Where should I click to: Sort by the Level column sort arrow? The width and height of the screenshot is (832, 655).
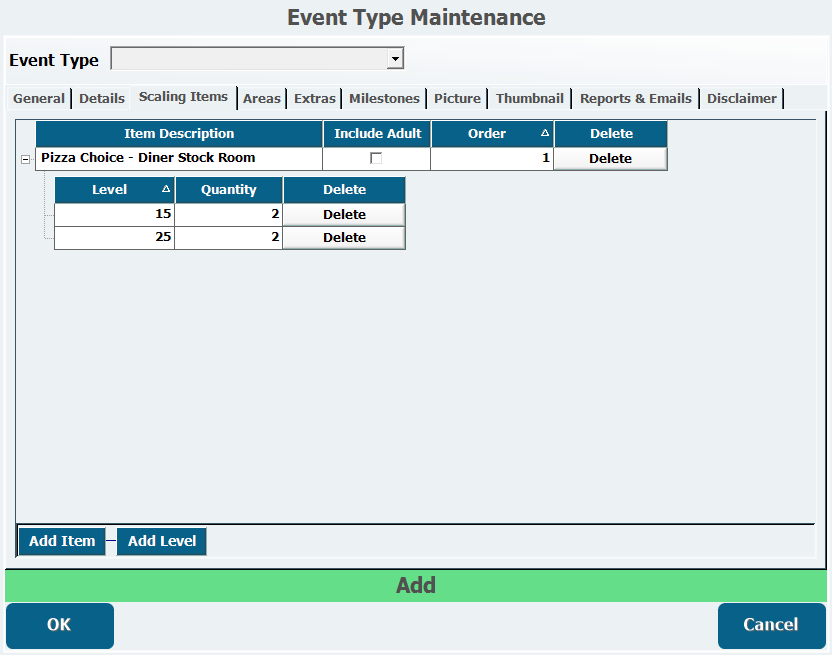click(165, 189)
